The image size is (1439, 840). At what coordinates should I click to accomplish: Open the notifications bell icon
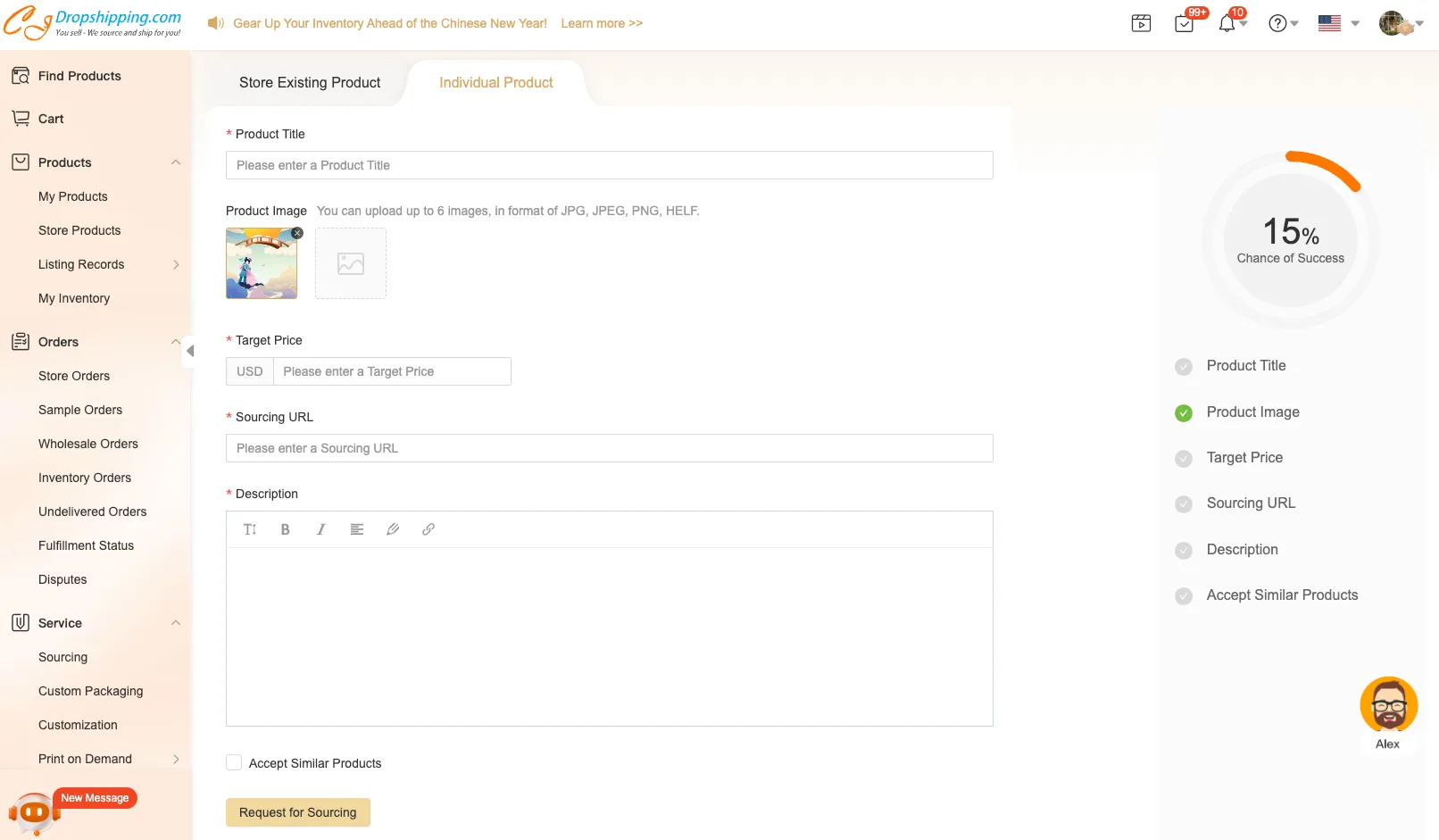(1227, 24)
